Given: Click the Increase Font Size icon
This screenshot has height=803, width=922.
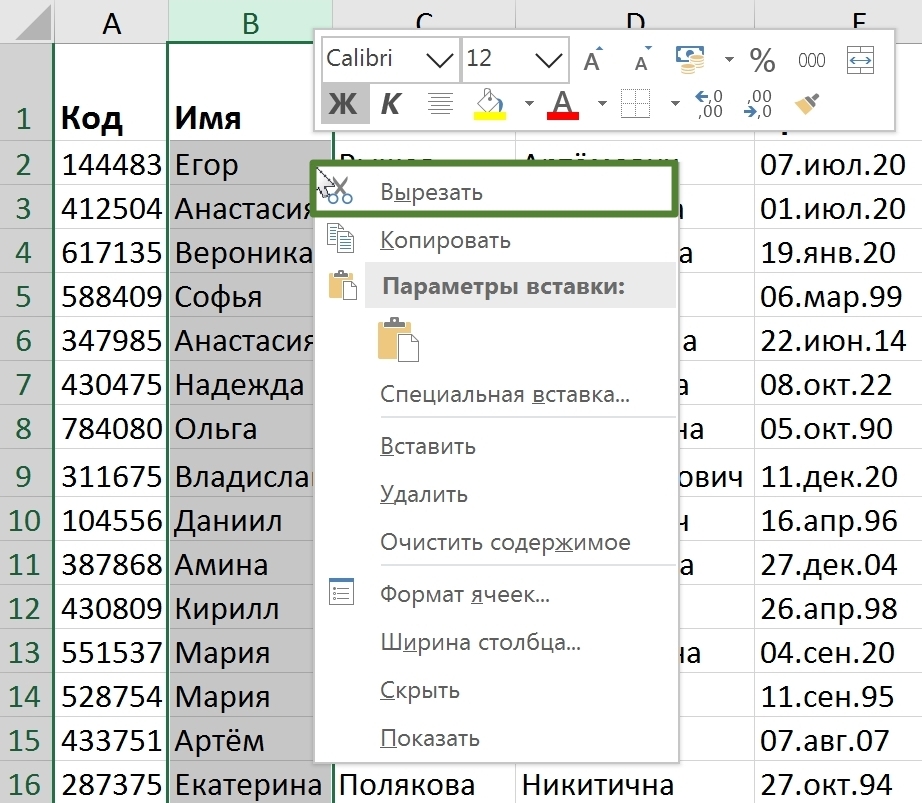Looking at the screenshot, I should 593,59.
